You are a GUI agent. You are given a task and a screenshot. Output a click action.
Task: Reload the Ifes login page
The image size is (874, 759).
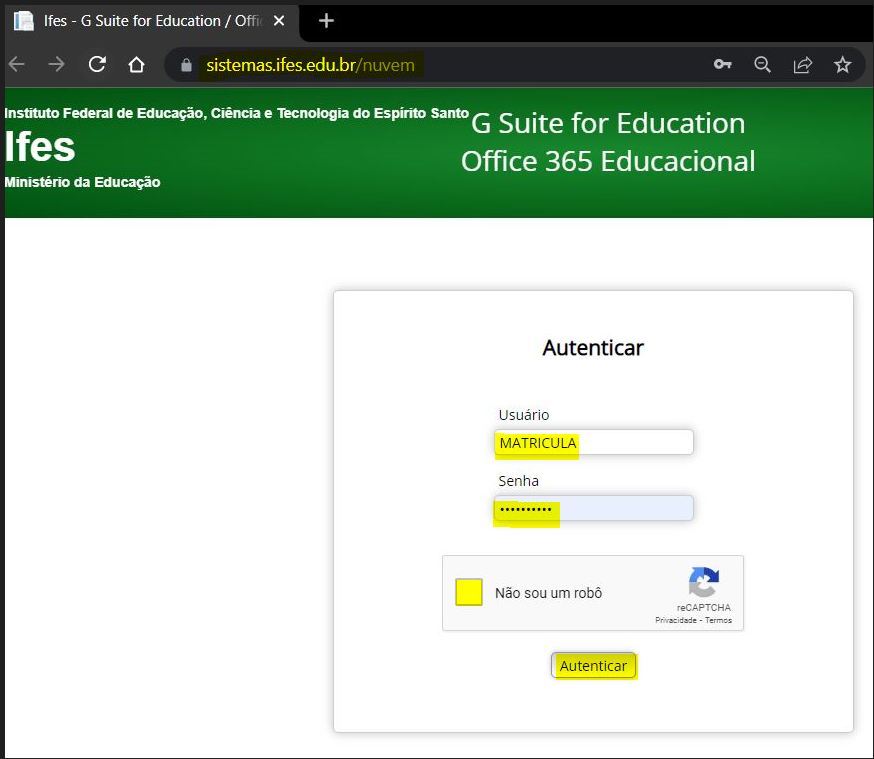(97, 65)
